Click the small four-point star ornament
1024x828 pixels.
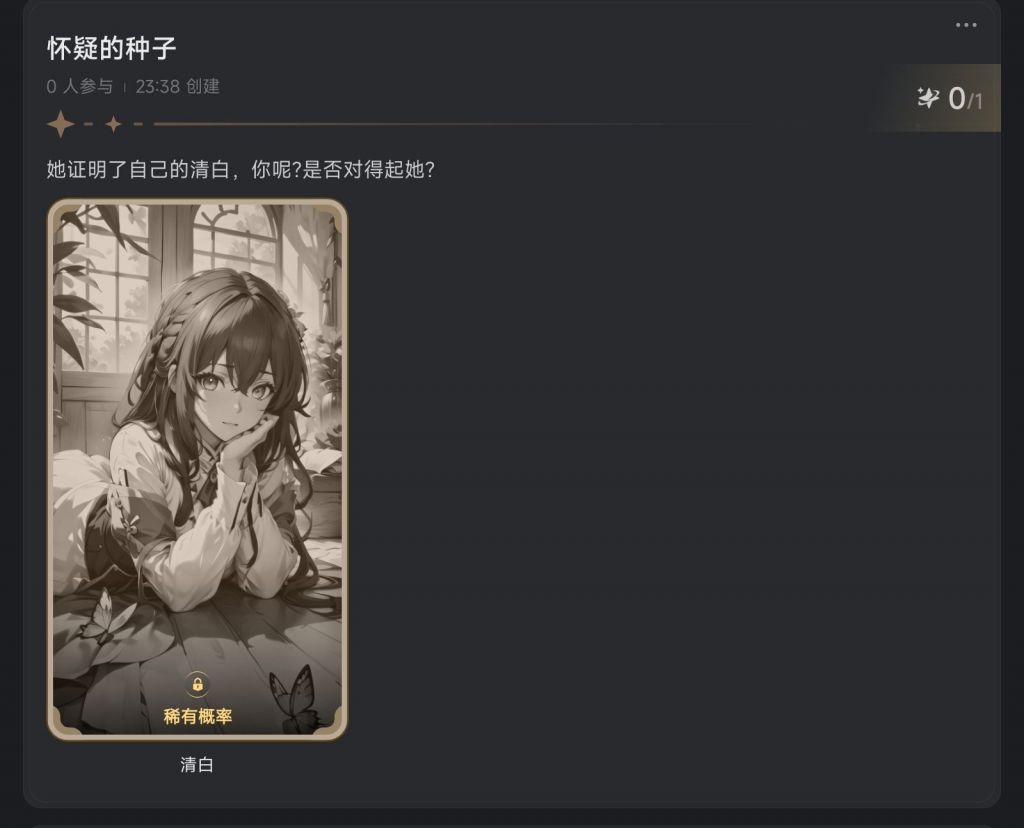tap(114, 124)
